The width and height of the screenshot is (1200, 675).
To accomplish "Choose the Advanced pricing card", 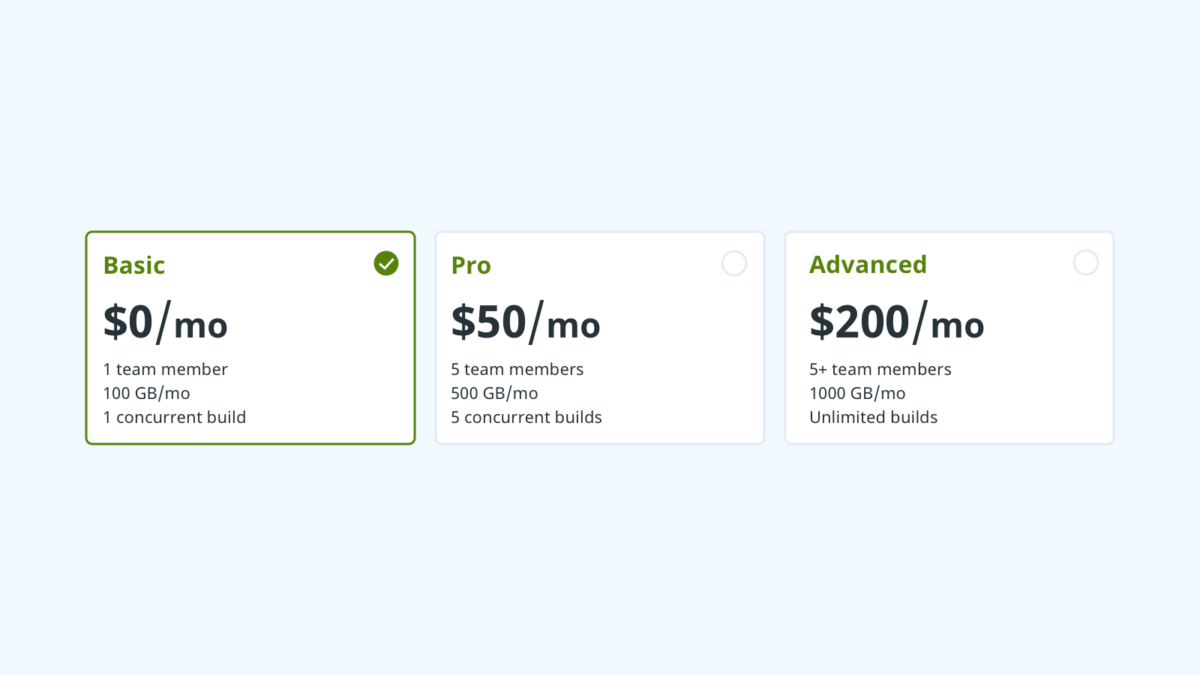I will 949,337.
